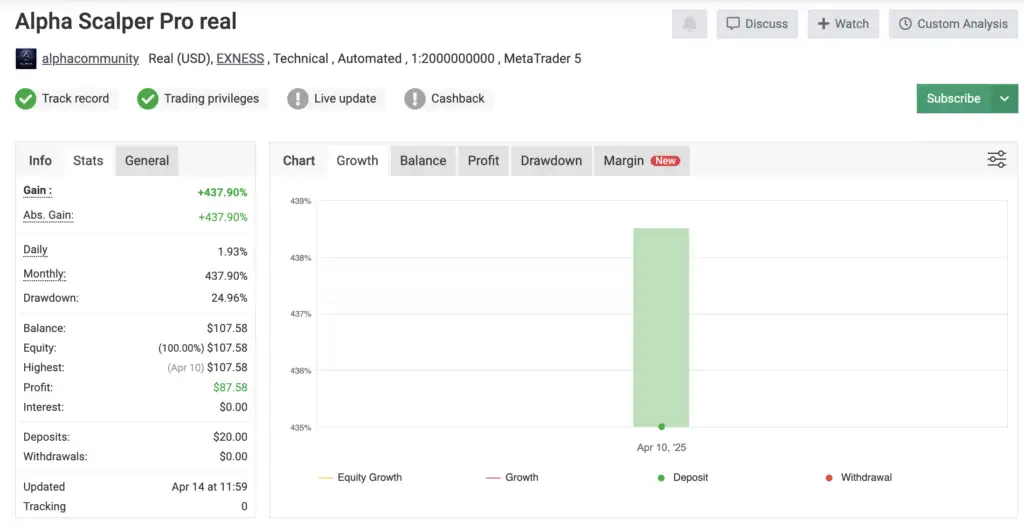Image resolution: width=1024 pixels, height=527 pixels.
Task: Toggle Equity Growth legend series
Action: click(x=360, y=478)
